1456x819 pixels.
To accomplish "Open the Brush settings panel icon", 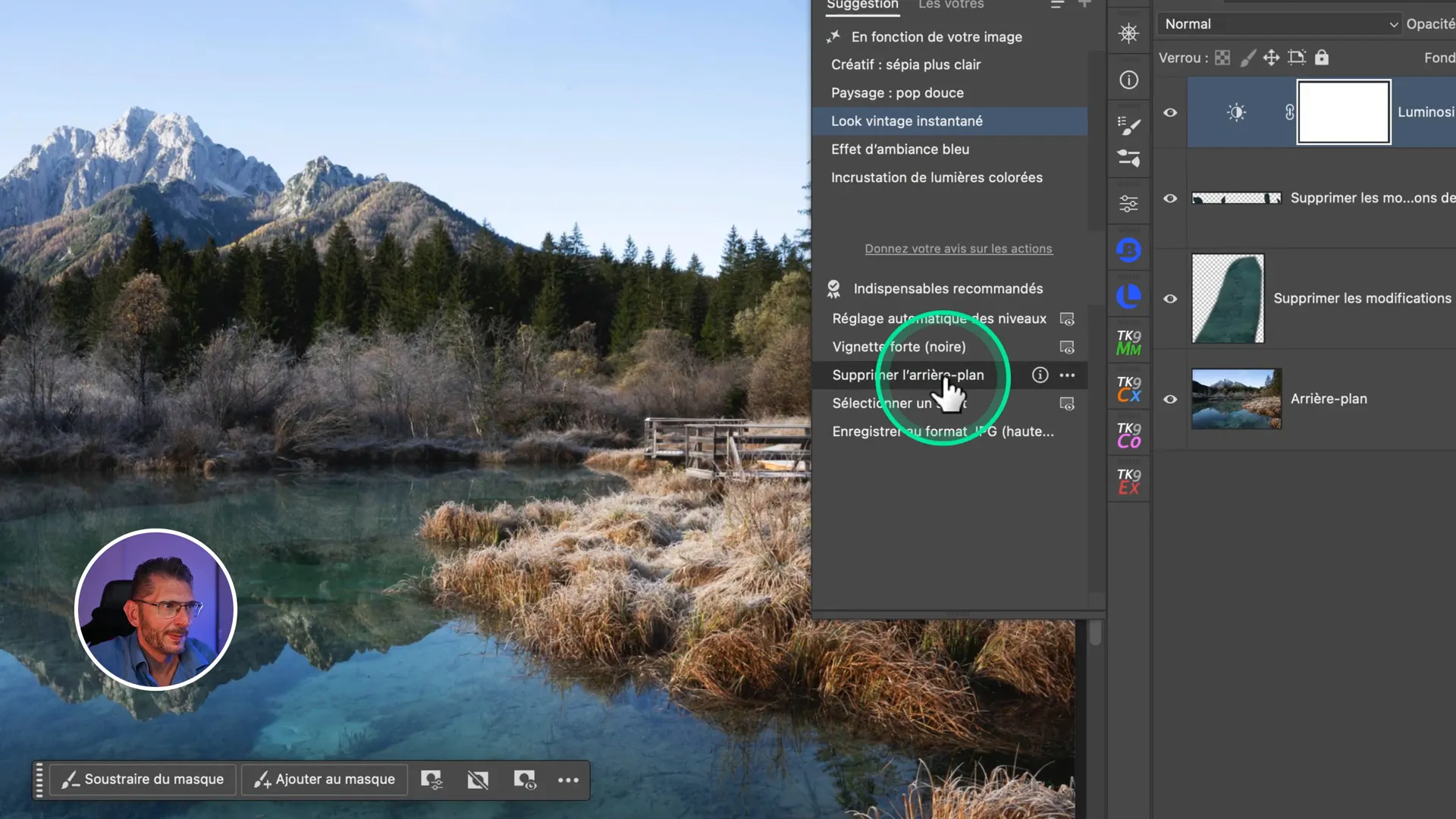I will tap(1128, 126).
